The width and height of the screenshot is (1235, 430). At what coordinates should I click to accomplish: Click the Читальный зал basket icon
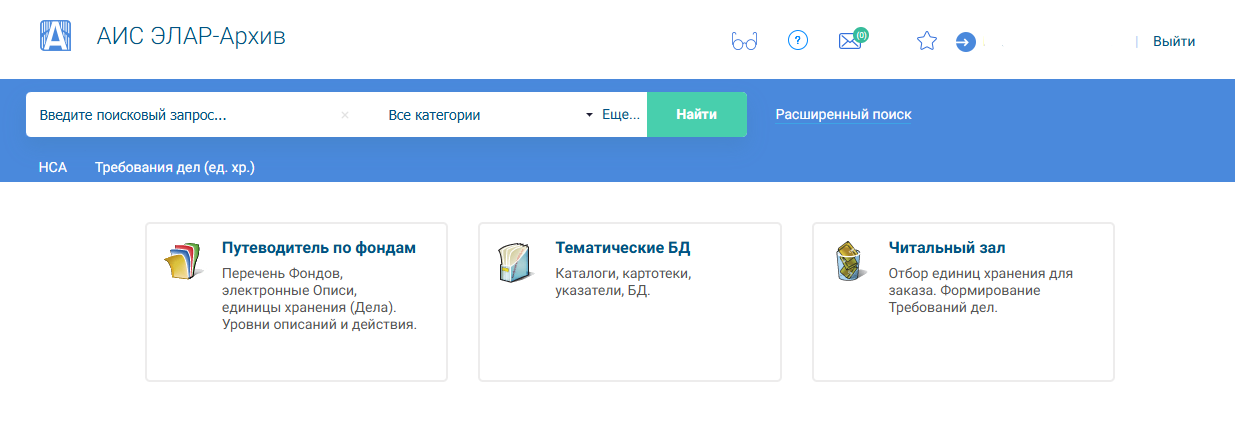(x=849, y=262)
